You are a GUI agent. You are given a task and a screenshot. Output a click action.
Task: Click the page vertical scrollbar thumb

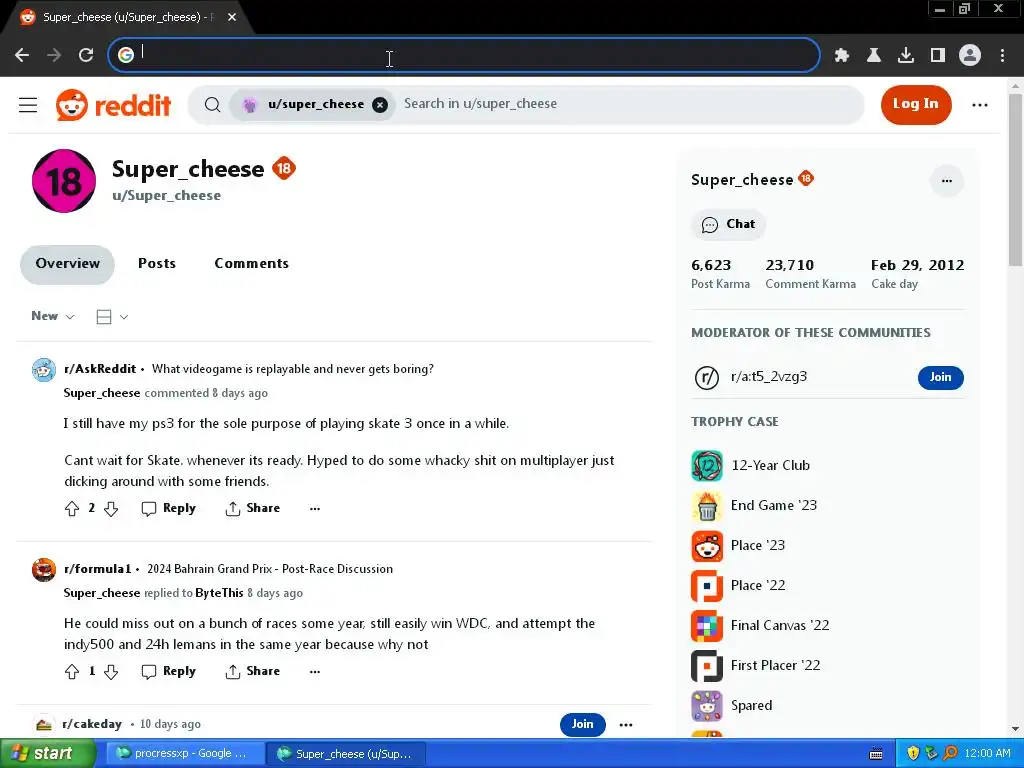[x=1015, y=180]
